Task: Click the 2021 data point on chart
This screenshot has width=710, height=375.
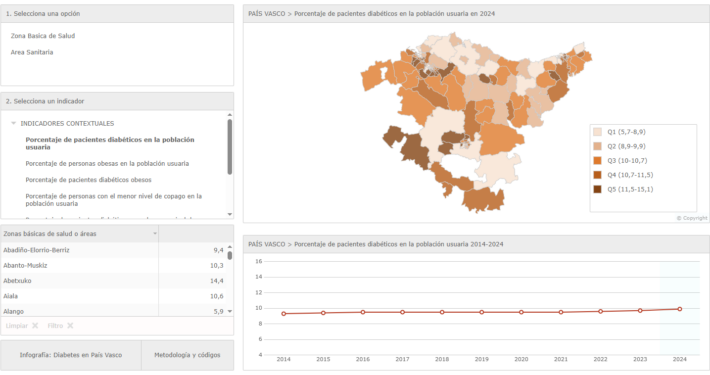Action: pyautogui.click(x=561, y=312)
